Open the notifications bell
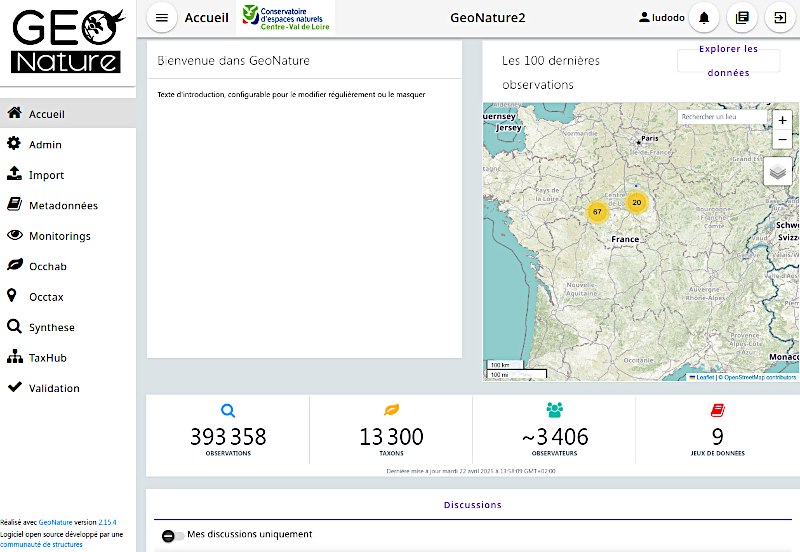This screenshot has width=800, height=552. point(704,18)
